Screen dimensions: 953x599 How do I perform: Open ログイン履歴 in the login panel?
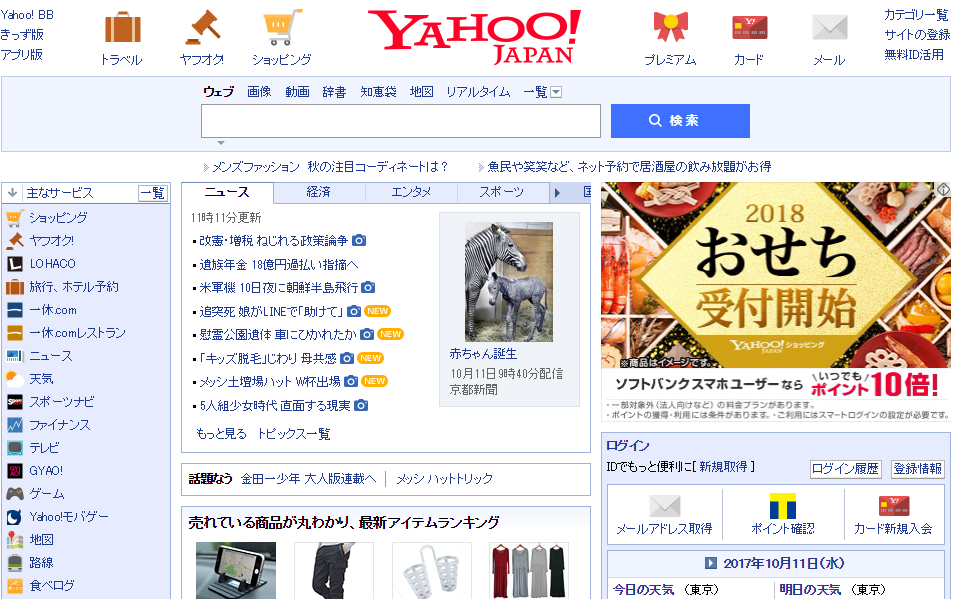pyautogui.click(x=845, y=469)
